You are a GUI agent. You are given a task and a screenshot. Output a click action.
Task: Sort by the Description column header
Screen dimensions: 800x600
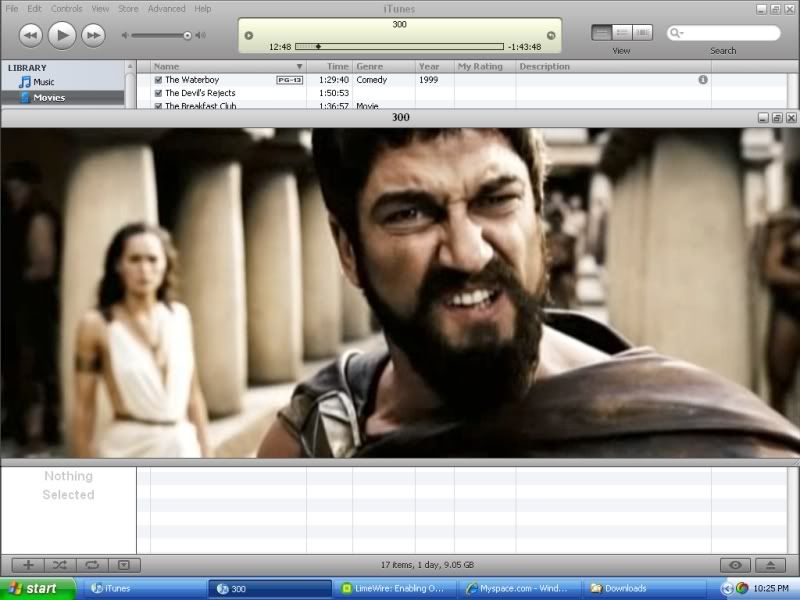[613, 67]
